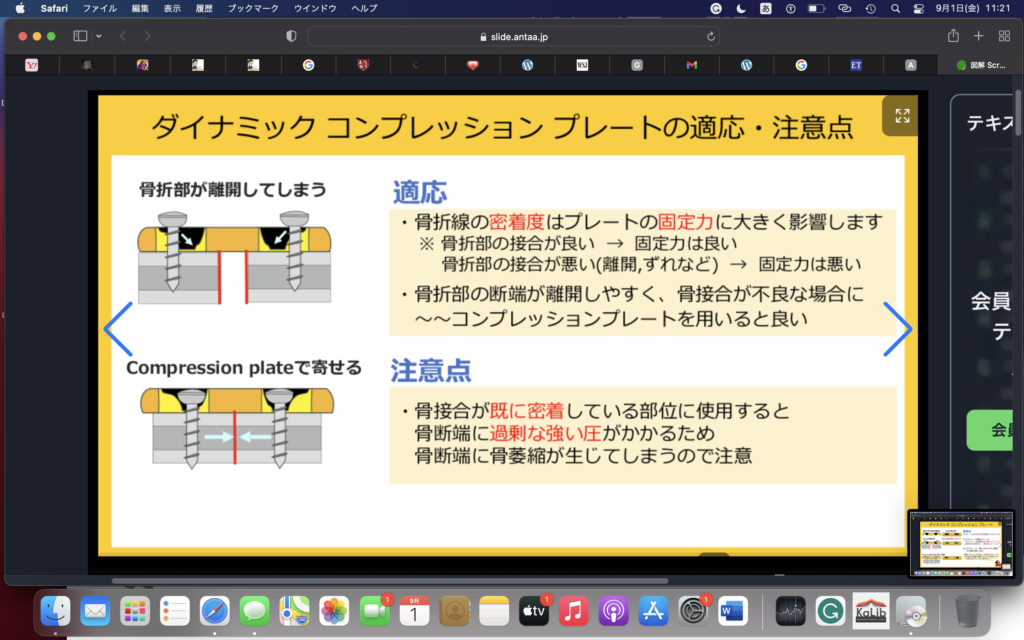The width and height of the screenshot is (1024, 640).
Task: Go to the previous slide arrow
Action: 118,329
